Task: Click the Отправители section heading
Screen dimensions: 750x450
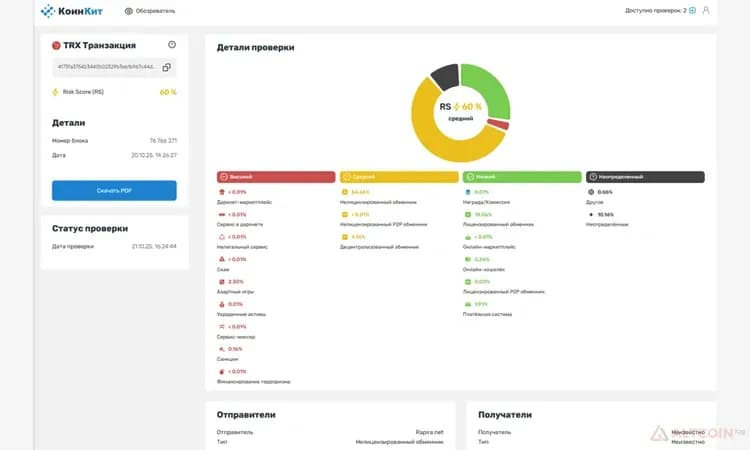Action: point(246,415)
